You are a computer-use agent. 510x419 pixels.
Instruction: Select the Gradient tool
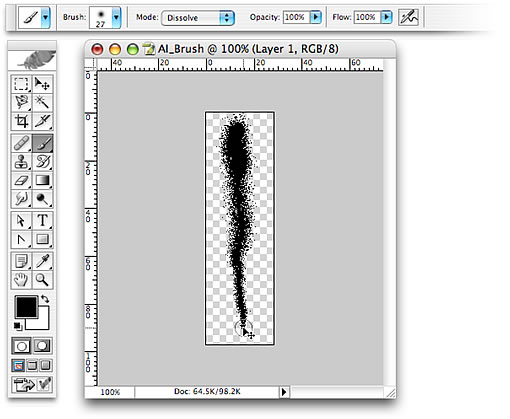click(42, 181)
